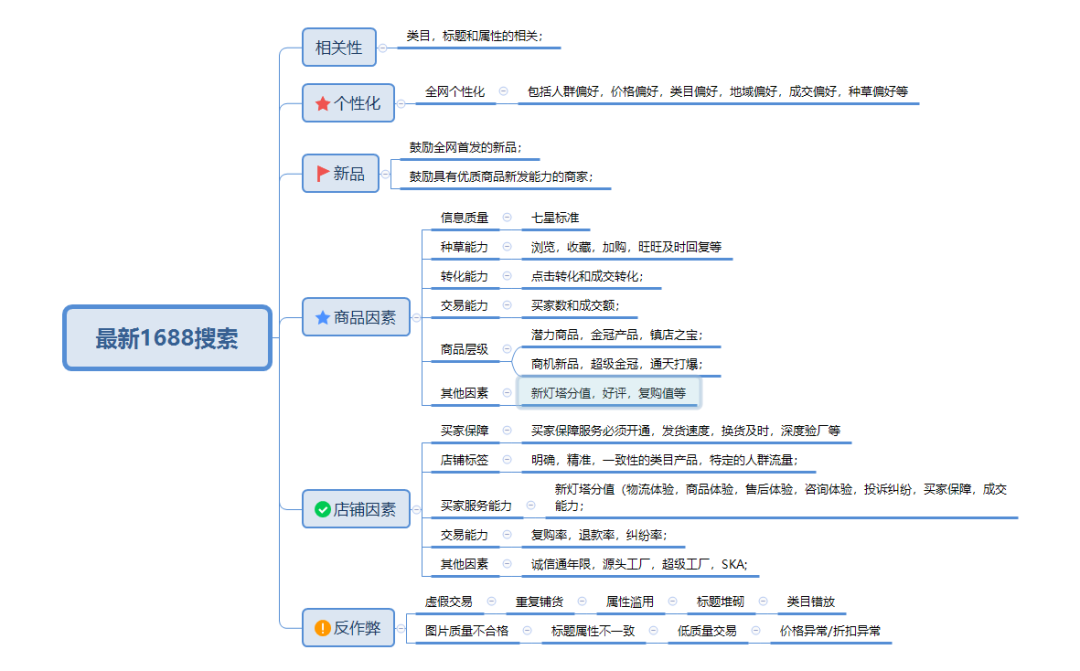The width and height of the screenshot is (1080, 671).
Task: Select the central topic 最新1688搜索
Action: [x=167, y=338]
